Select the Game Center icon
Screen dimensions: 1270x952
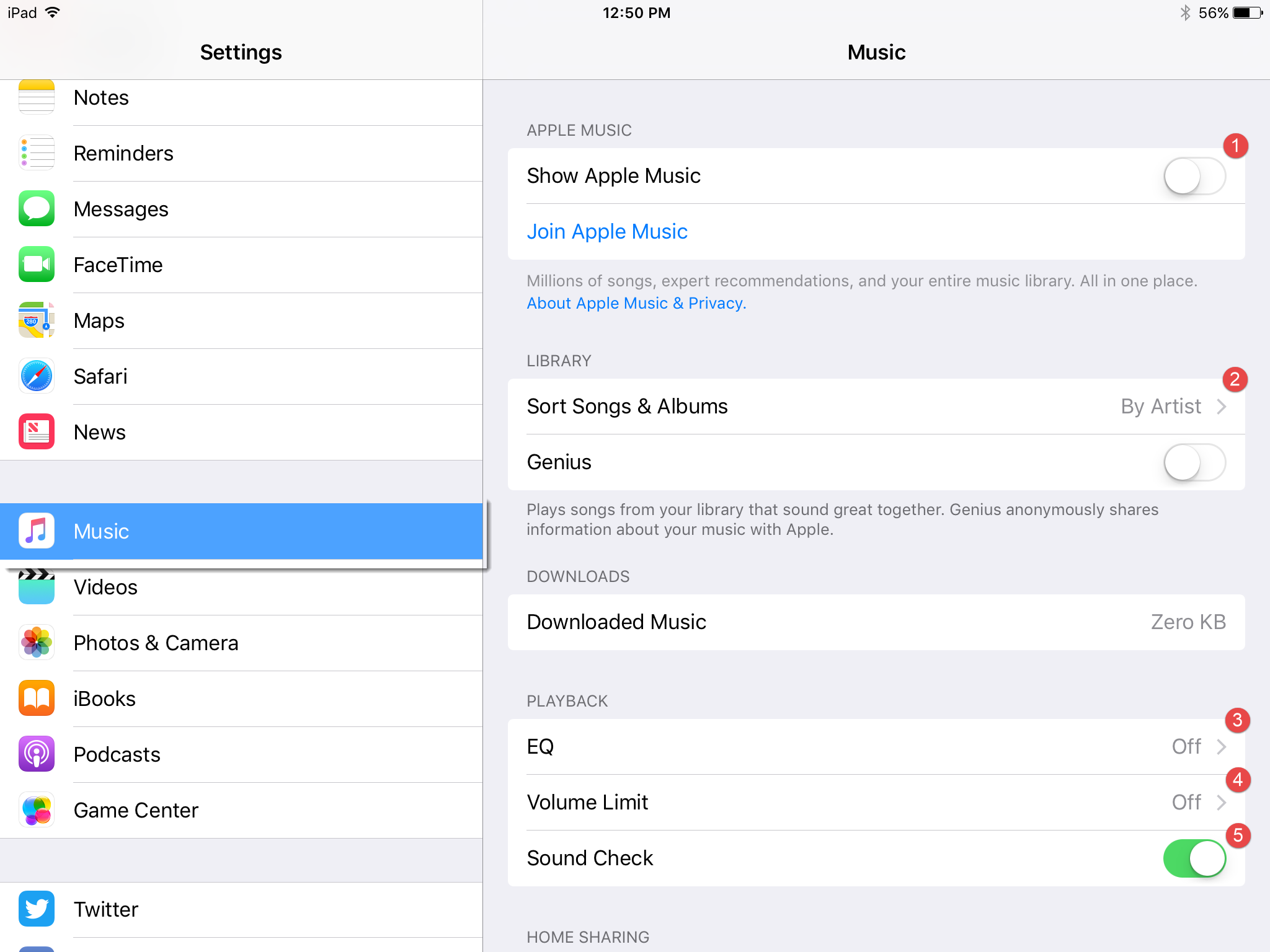coord(36,810)
